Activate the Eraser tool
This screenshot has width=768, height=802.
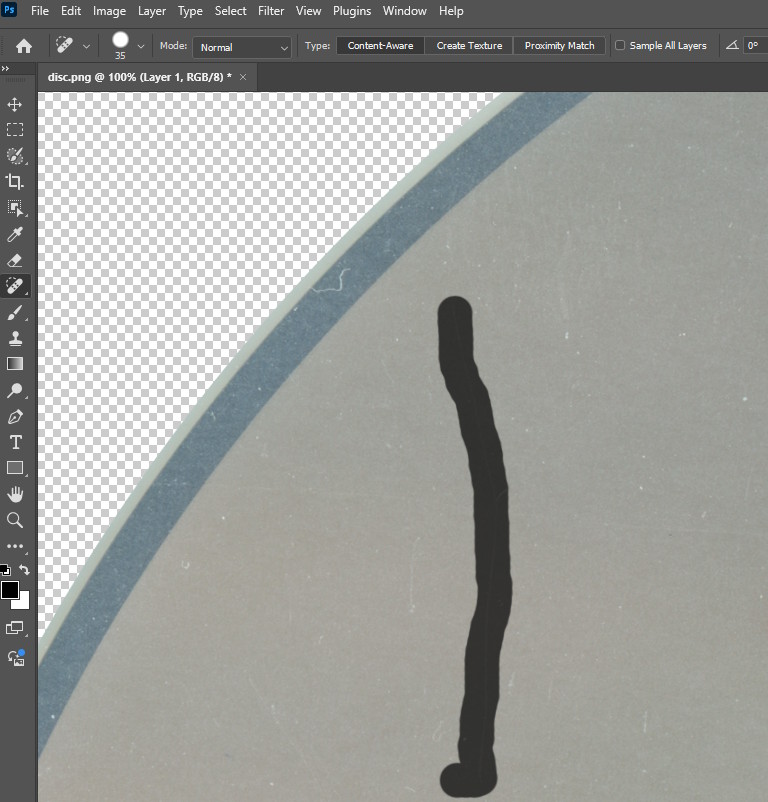pyautogui.click(x=15, y=261)
